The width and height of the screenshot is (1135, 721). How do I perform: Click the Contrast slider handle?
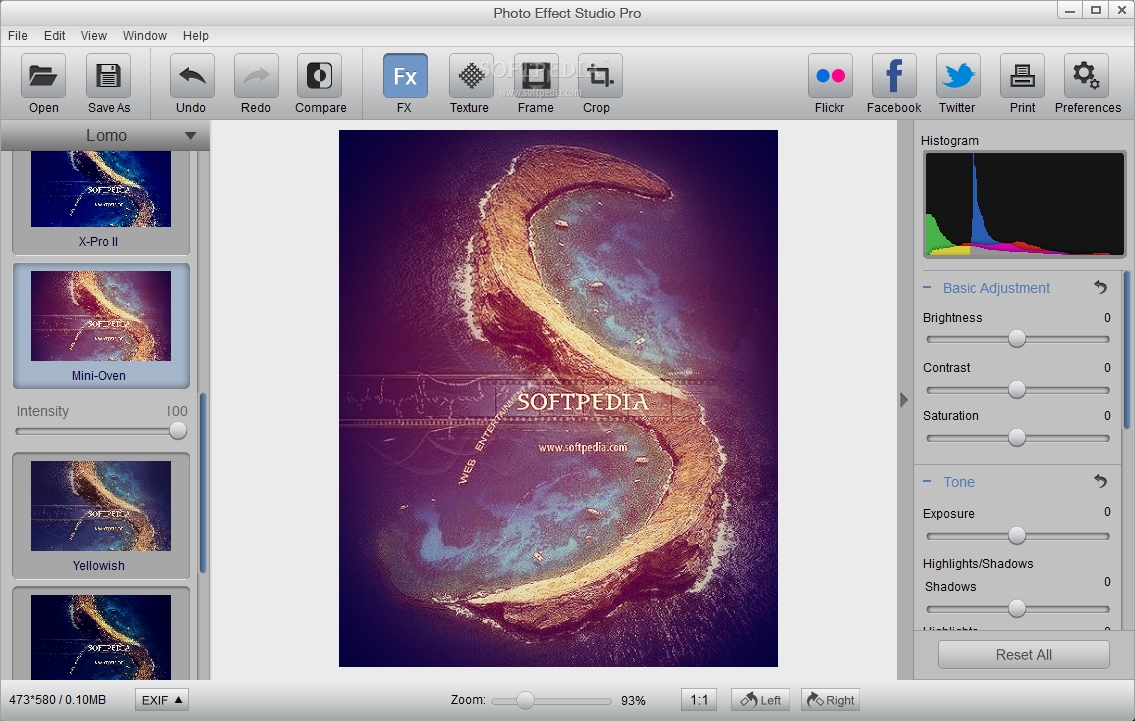1017,389
